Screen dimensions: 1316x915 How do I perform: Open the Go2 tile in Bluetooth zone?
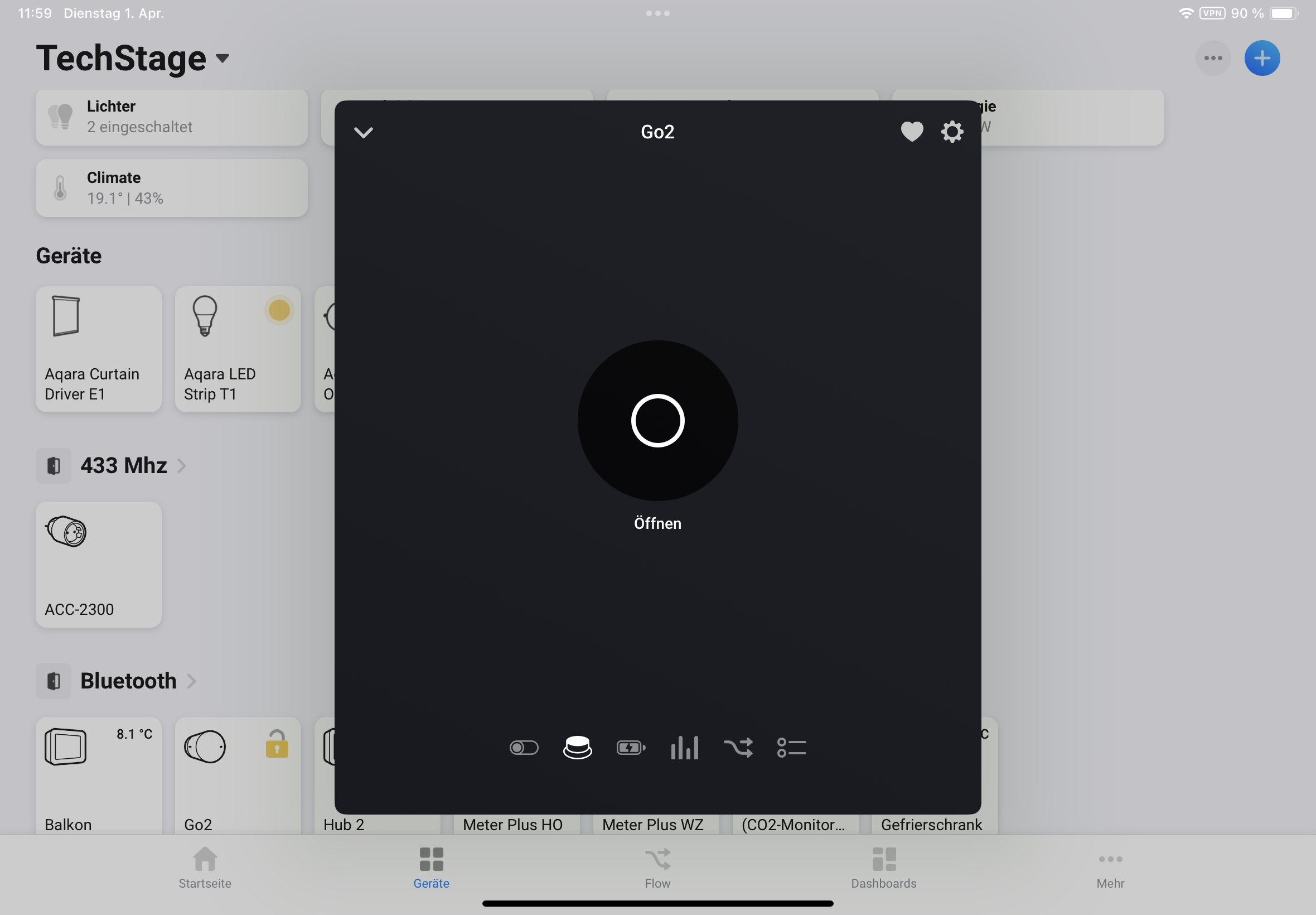(x=238, y=776)
